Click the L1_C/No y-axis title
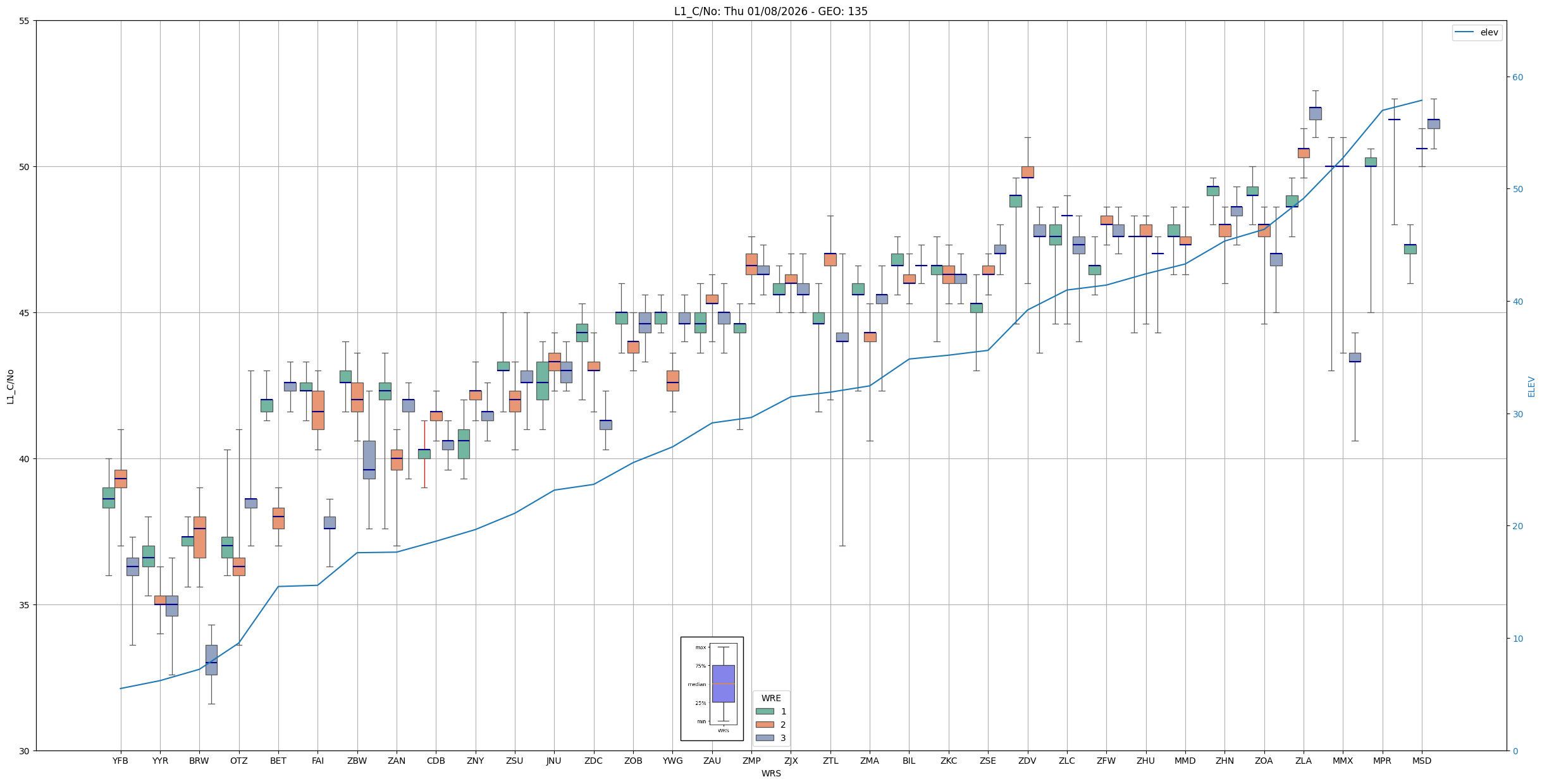 click(10, 386)
